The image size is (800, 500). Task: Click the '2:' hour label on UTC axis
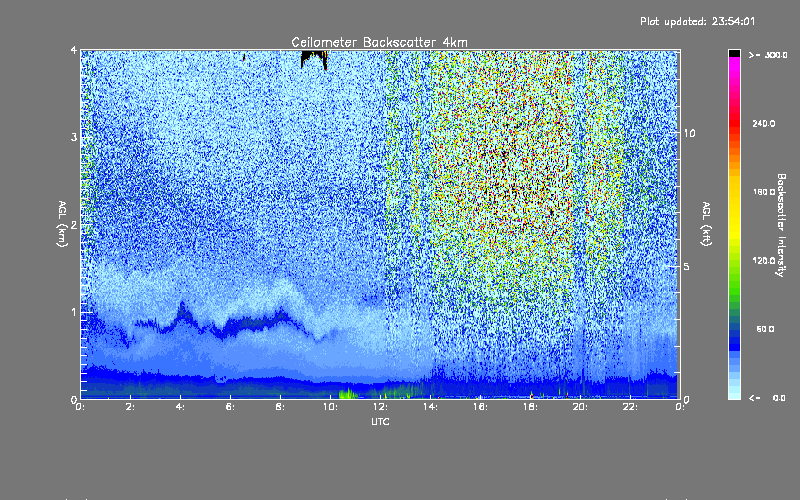[131, 407]
